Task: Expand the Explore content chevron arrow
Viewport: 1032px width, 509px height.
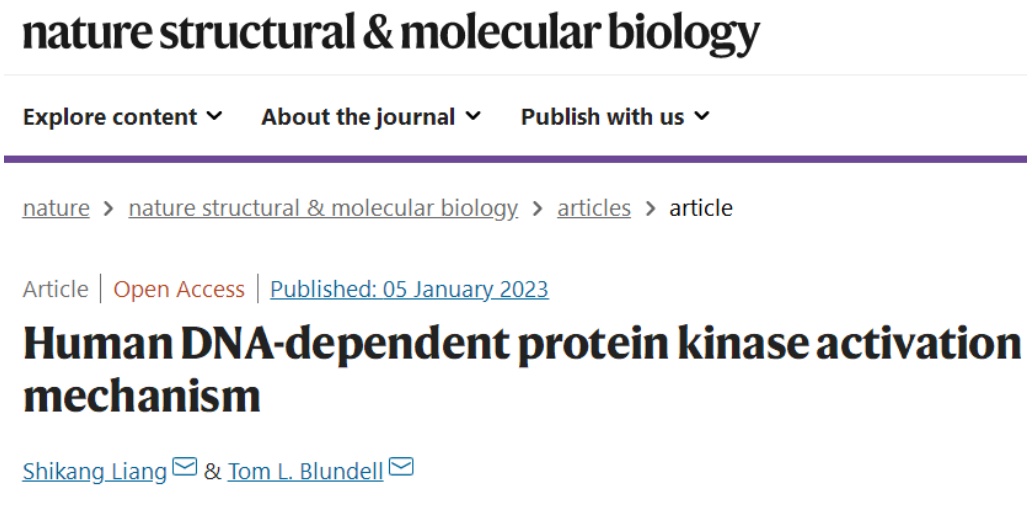Action: [x=214, y=116]
